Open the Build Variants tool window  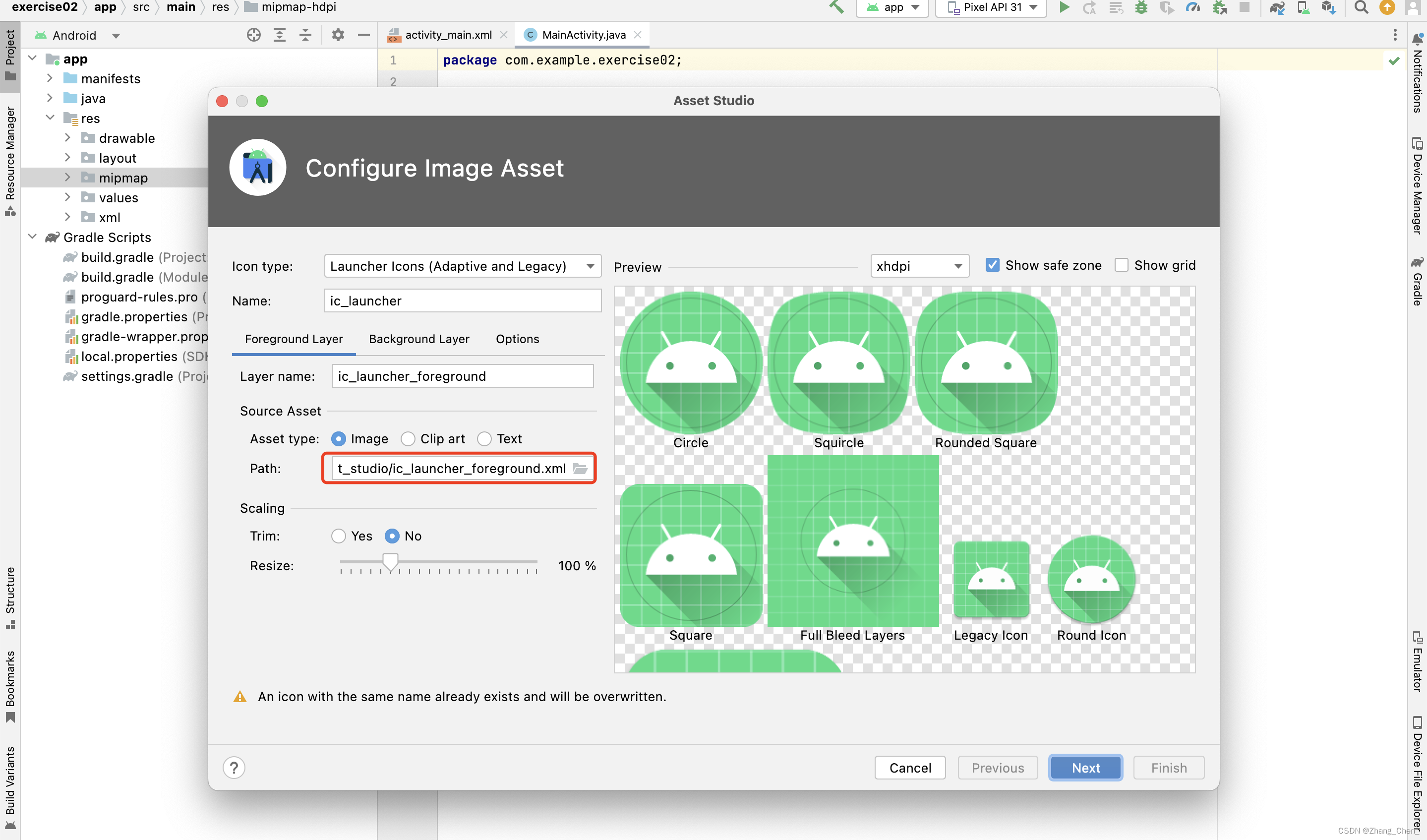(9, 787)
